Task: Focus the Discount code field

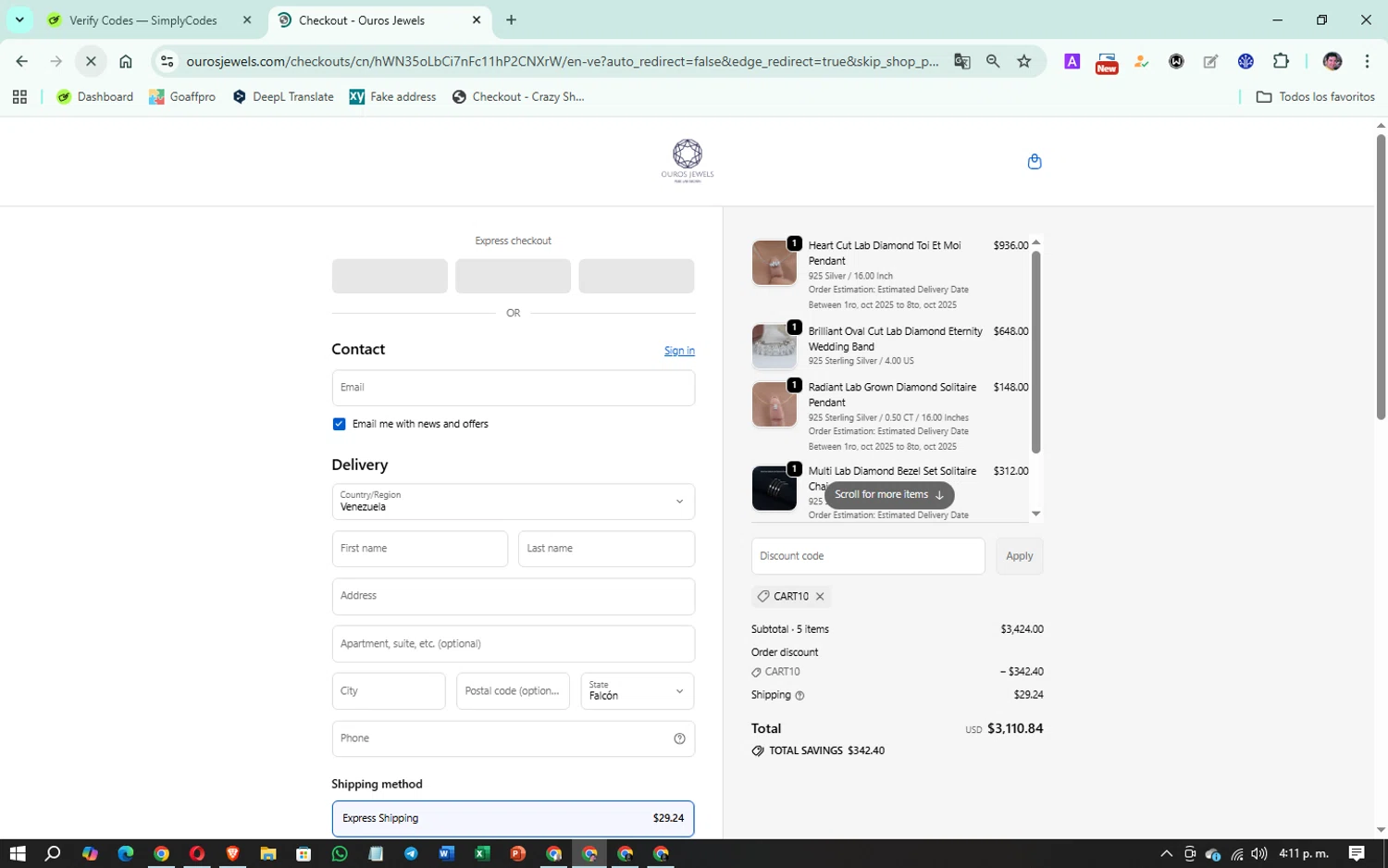Action: [x=868, y=556]
